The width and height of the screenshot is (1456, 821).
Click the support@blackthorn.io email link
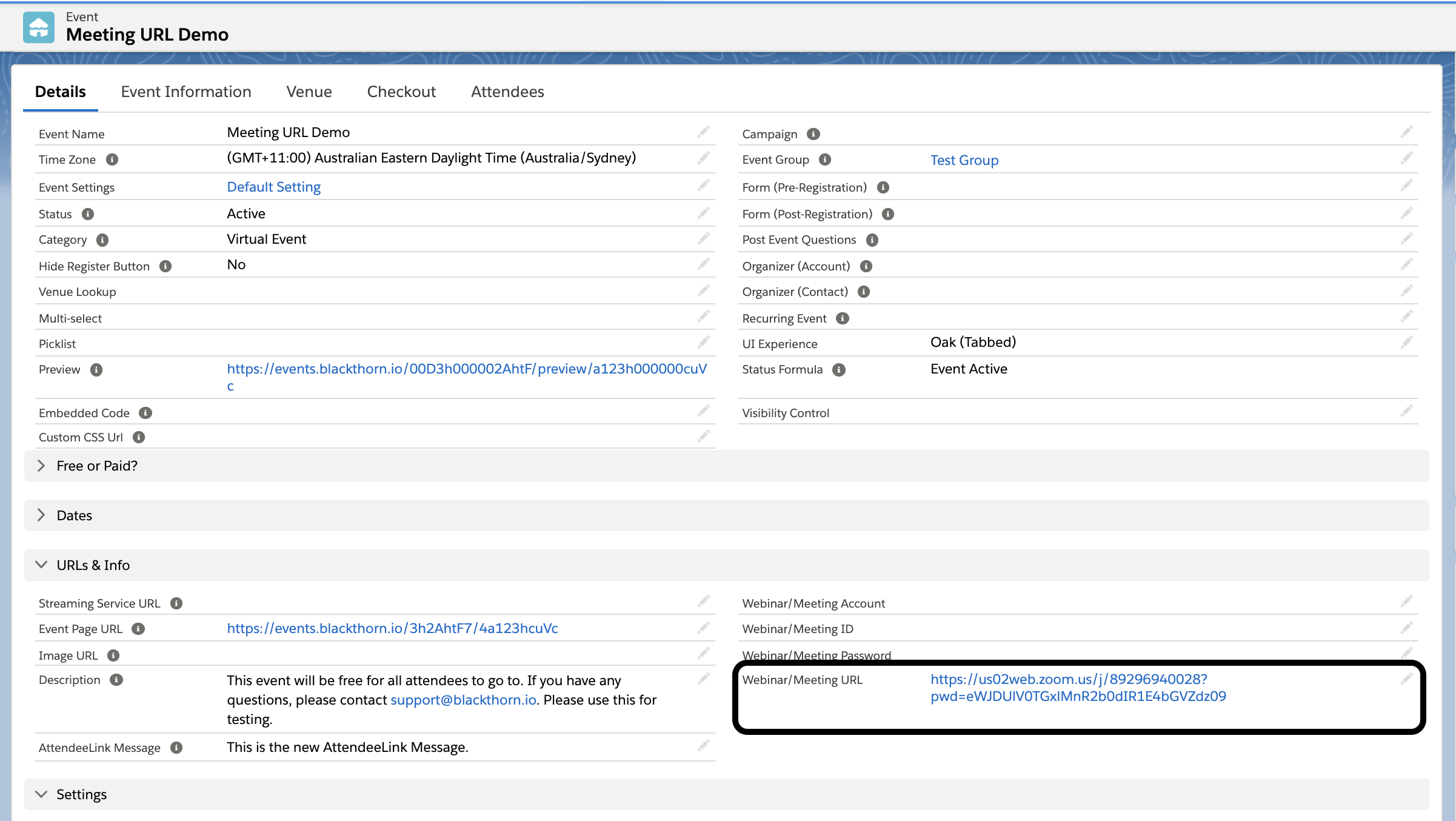tap(463, 700)
